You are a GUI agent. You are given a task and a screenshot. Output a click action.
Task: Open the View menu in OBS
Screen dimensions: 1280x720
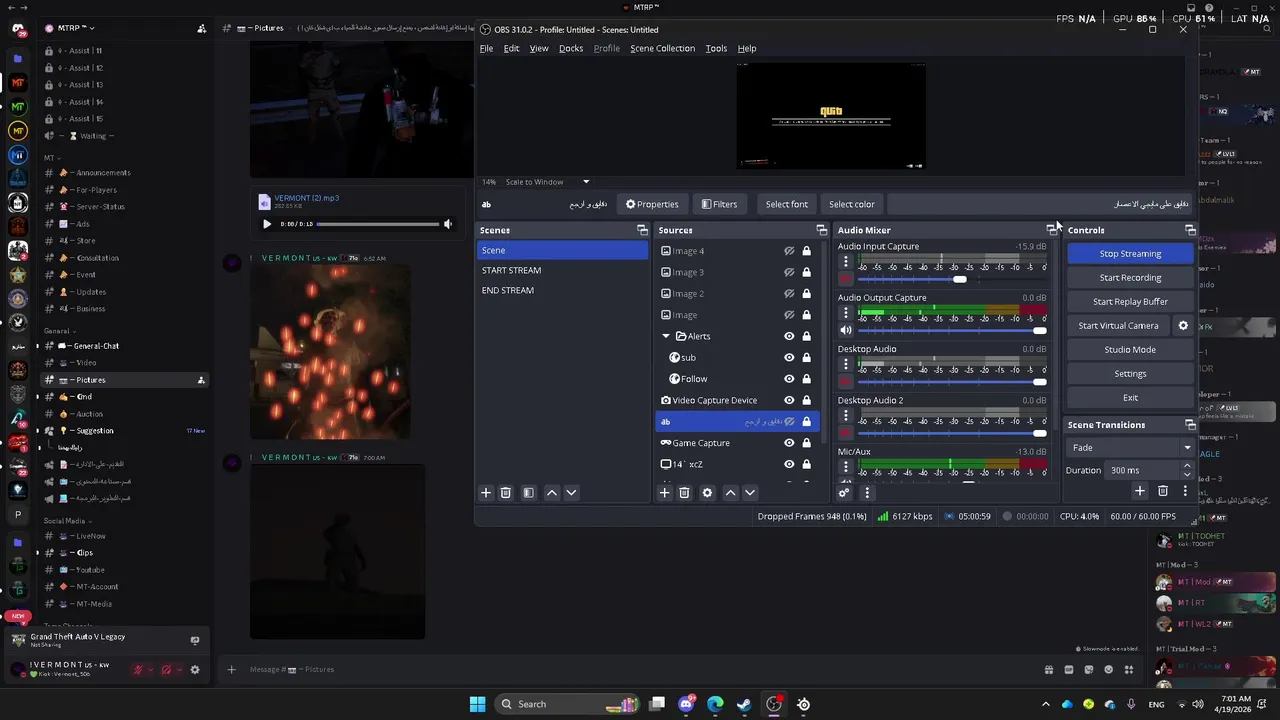tap(539, 48)
